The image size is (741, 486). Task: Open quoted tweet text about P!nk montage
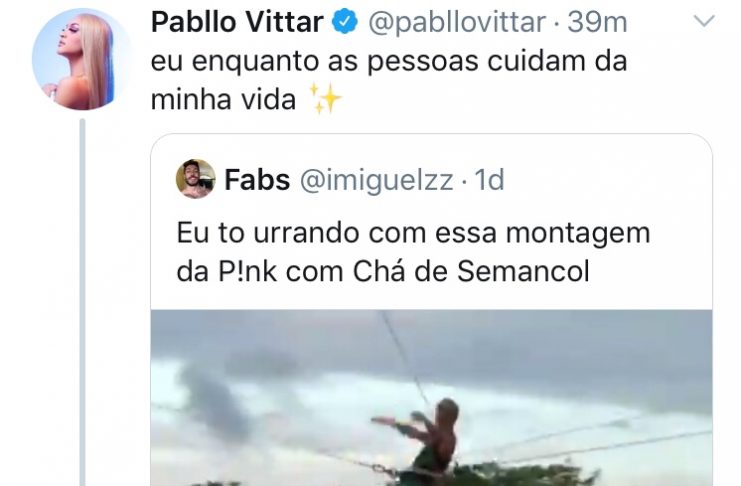(x=414, y=252)
